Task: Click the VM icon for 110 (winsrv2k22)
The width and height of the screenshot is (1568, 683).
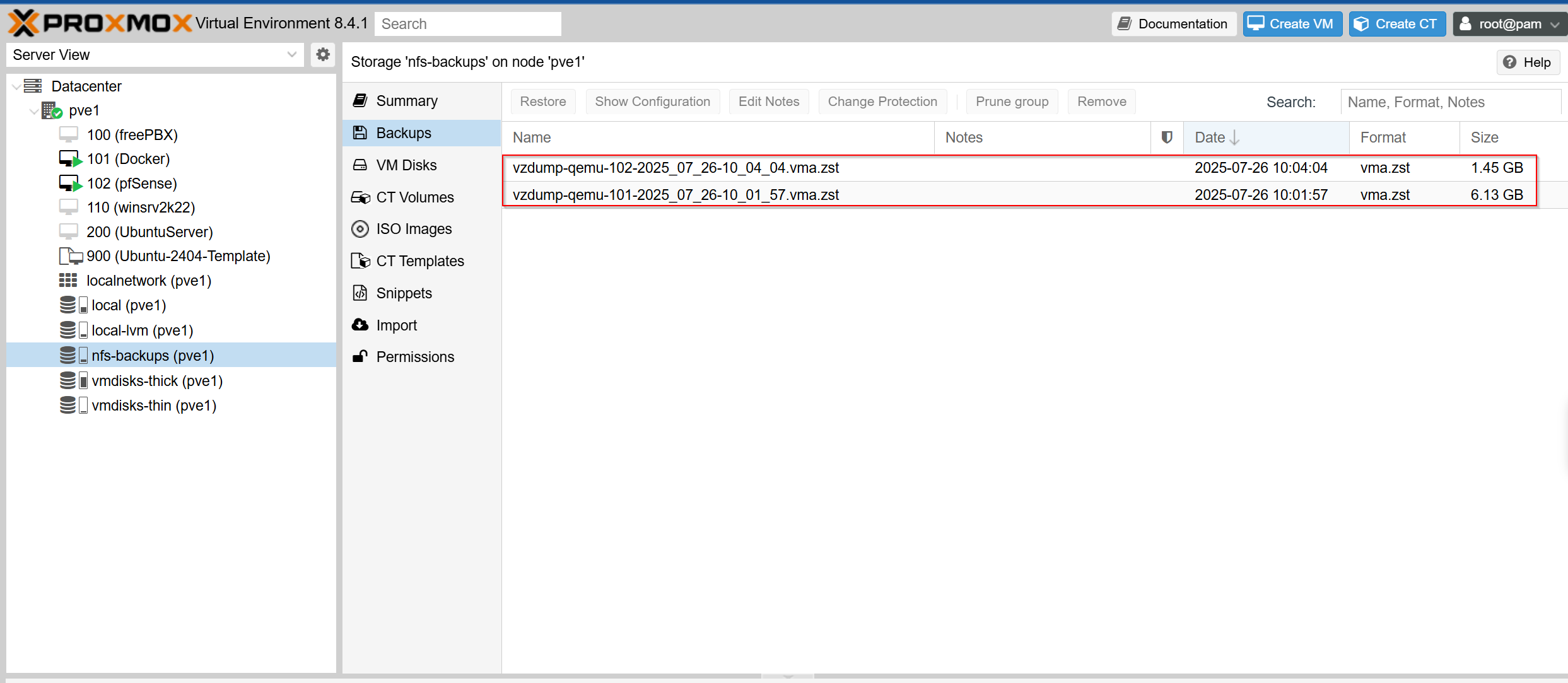Action: pyautogui.click(x=69, y=207)
